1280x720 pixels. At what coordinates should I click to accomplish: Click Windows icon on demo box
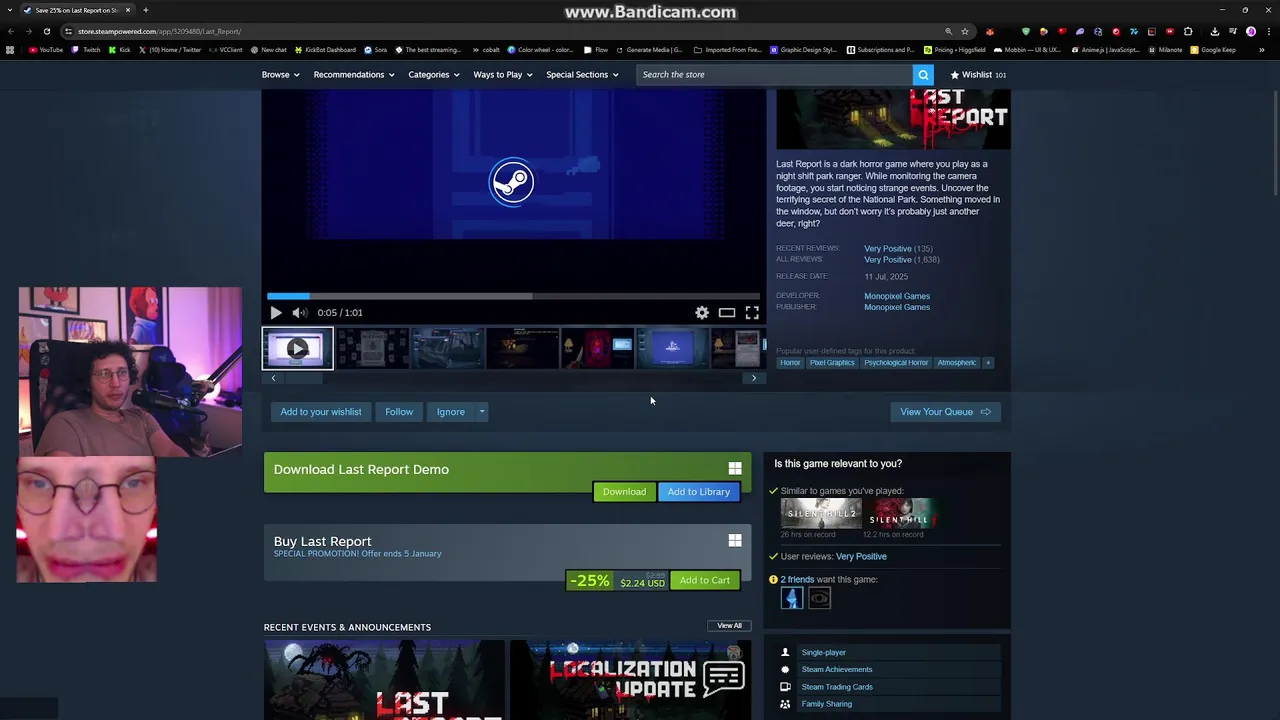(735, 468)
